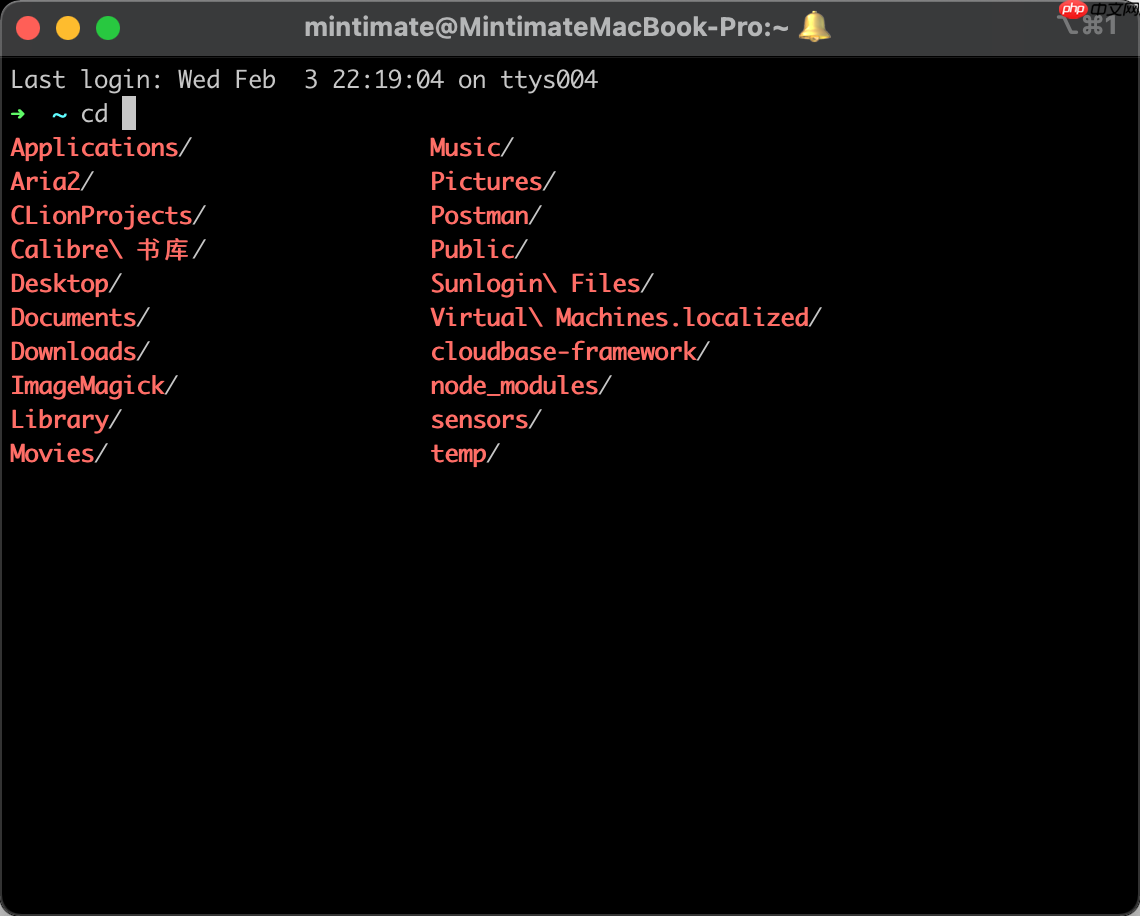Click the temp/ directory name

click(458, 453)
